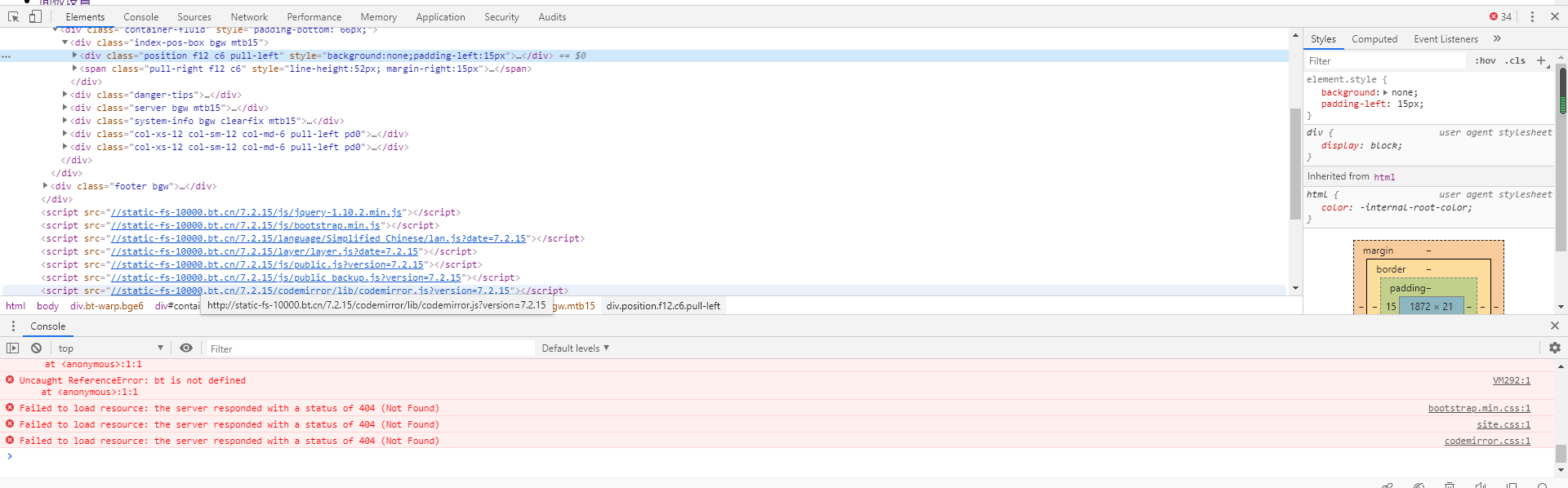Screen dimensions: 1568x488
Task: Open the Console tab in top bar
Action: 141,17
